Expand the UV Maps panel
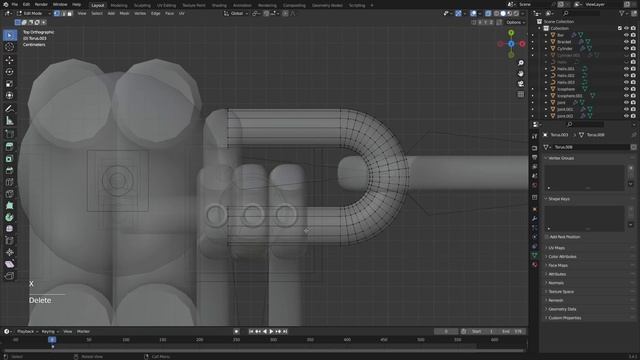Screen dimensions: 640x360 point(556,248)
